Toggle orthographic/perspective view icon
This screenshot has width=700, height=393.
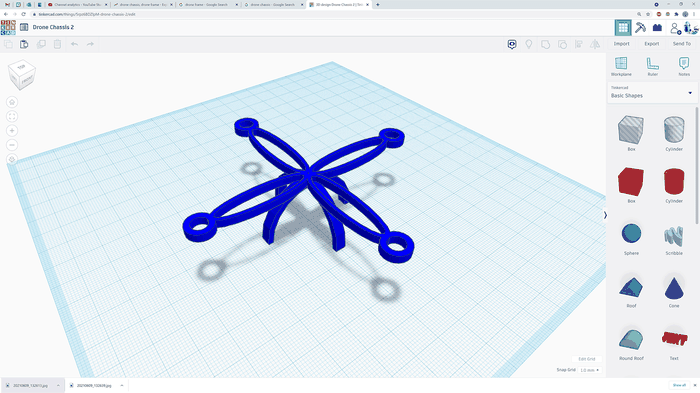coord(12,159)
